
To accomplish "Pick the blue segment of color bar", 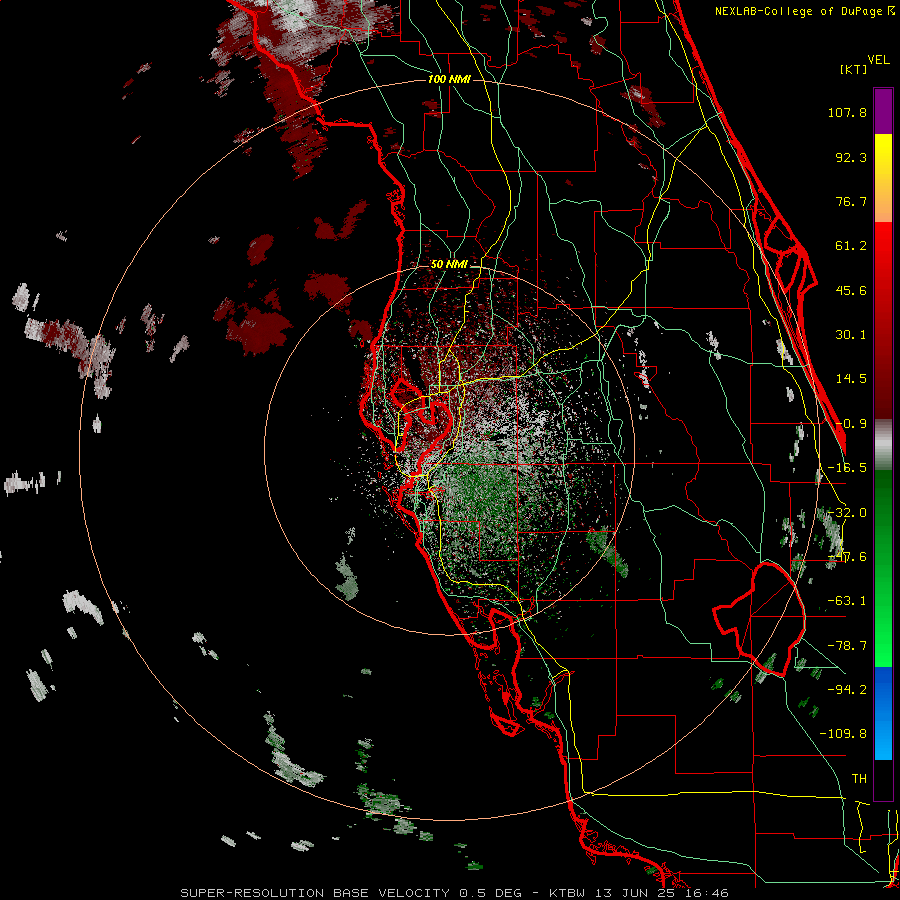I will 883,713.
